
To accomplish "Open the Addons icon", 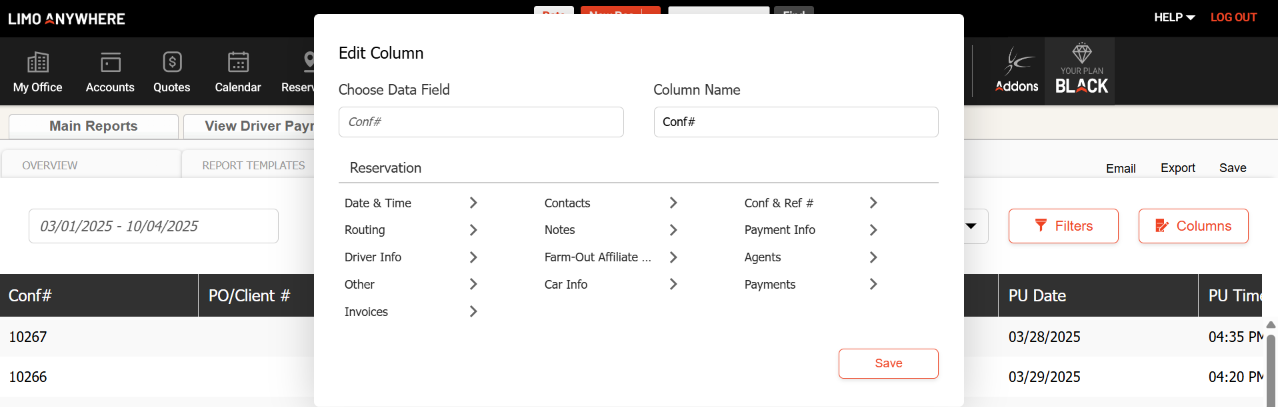I will point(1017,72).
